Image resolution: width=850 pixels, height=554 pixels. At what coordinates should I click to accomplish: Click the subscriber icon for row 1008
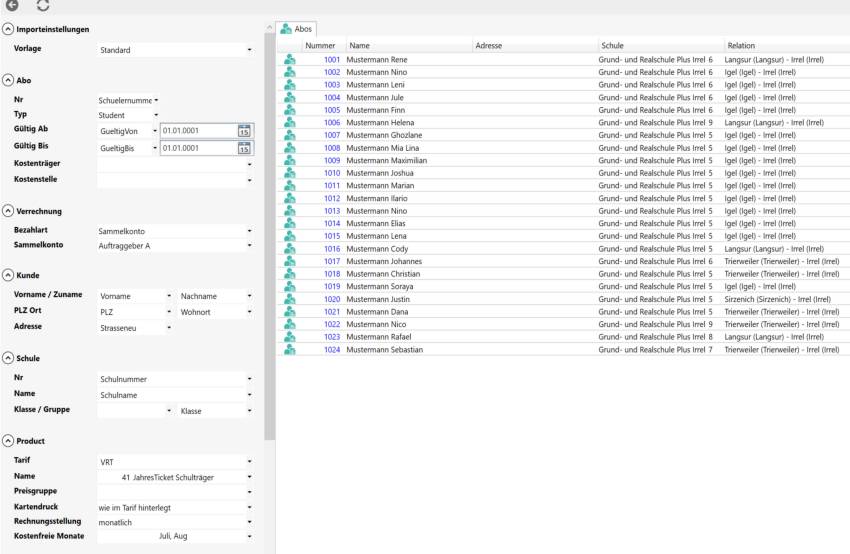(290, 148)
